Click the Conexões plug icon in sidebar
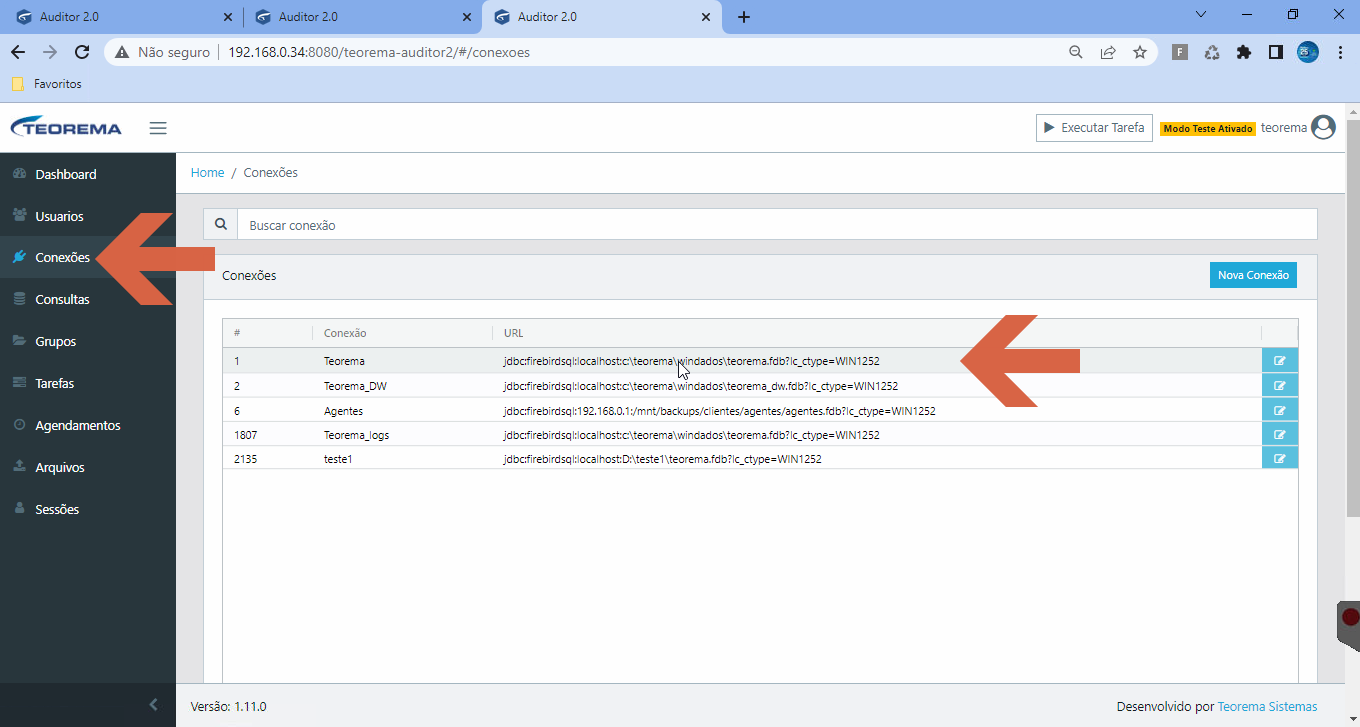Screen dimensions: 1360x727 click(x=19, y=257)
